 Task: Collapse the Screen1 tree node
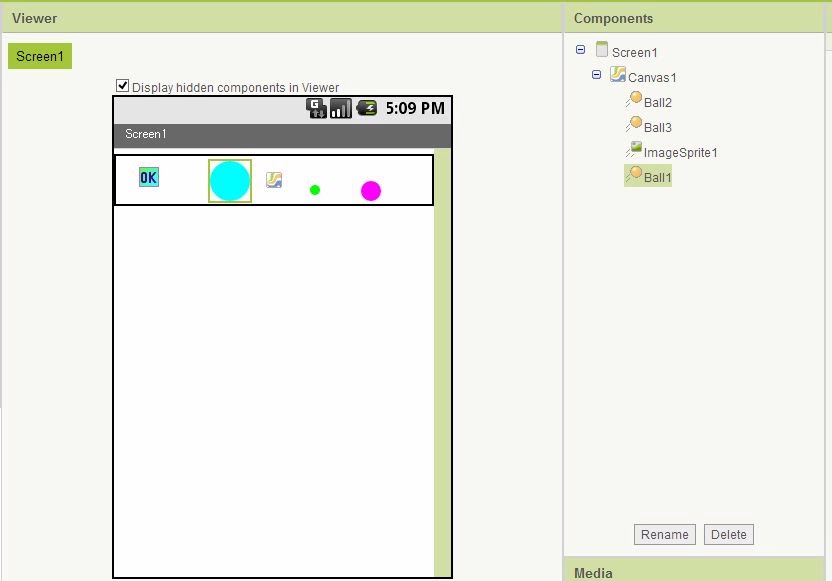point(581,50)
